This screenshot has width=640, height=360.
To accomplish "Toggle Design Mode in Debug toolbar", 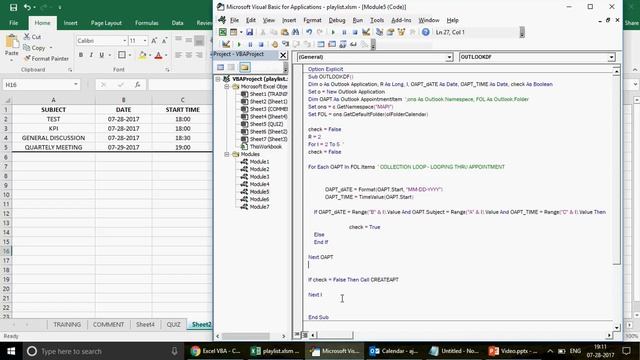I will pos(226,44).
